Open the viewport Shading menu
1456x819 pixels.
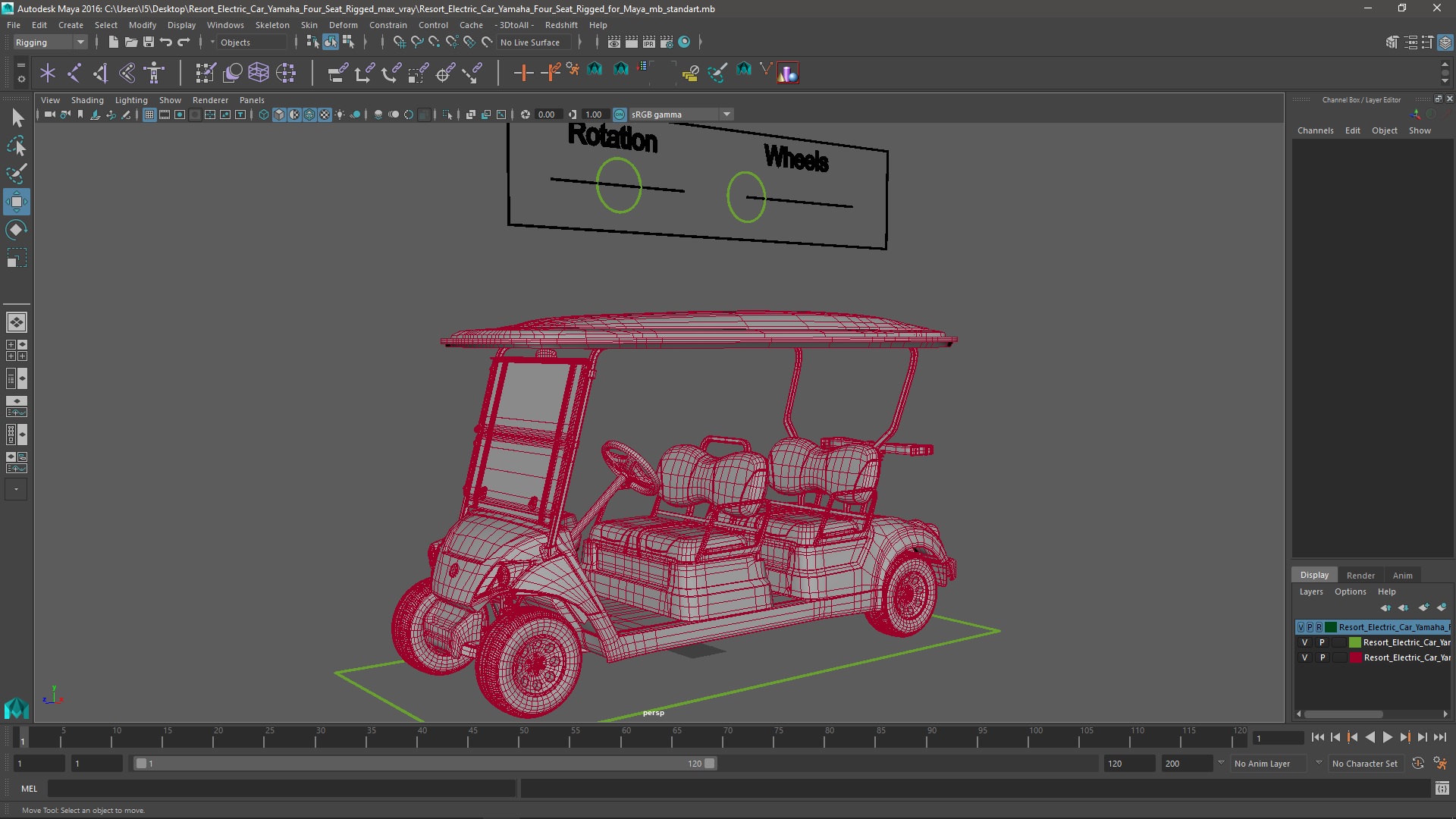(87, 100)
